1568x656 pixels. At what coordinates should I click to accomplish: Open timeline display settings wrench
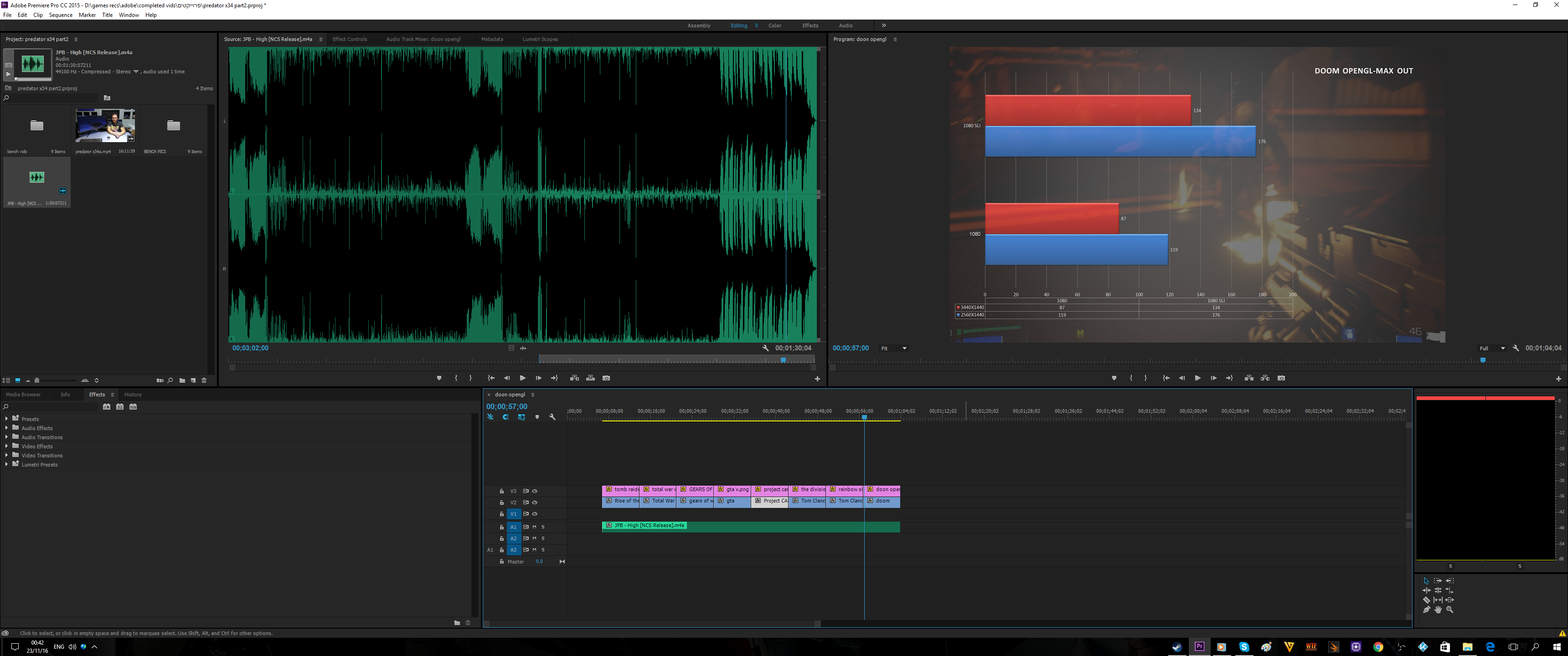[x=552, y=417]
